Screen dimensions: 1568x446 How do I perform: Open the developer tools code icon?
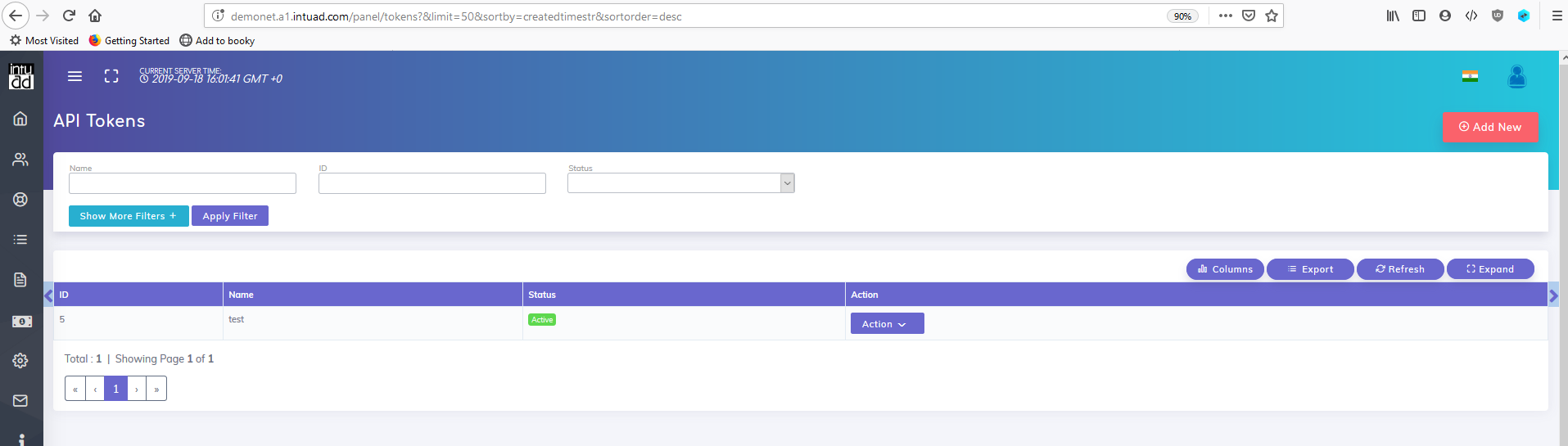[x=1471, y=16]
